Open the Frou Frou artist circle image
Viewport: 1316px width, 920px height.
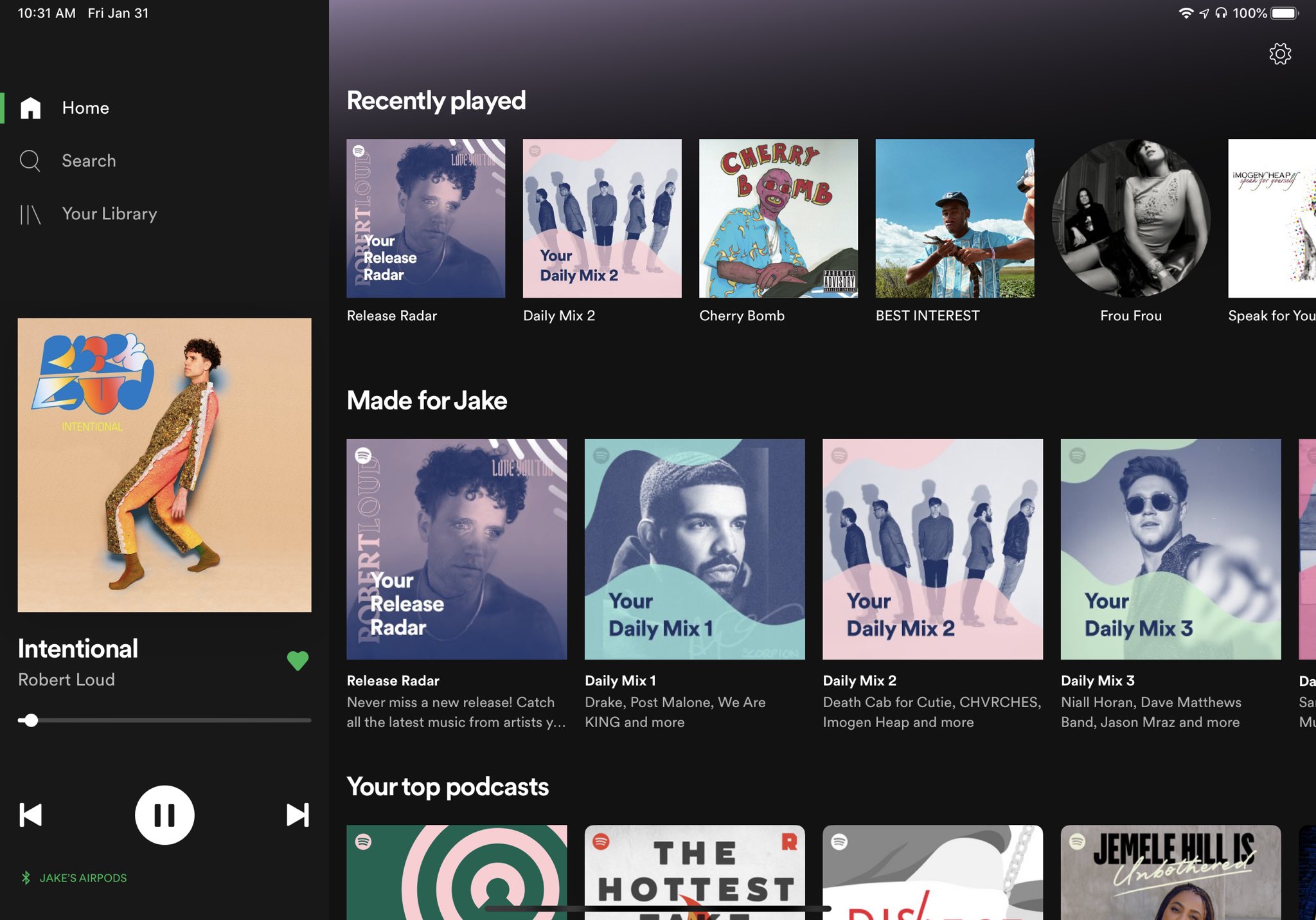point(1131,219)
